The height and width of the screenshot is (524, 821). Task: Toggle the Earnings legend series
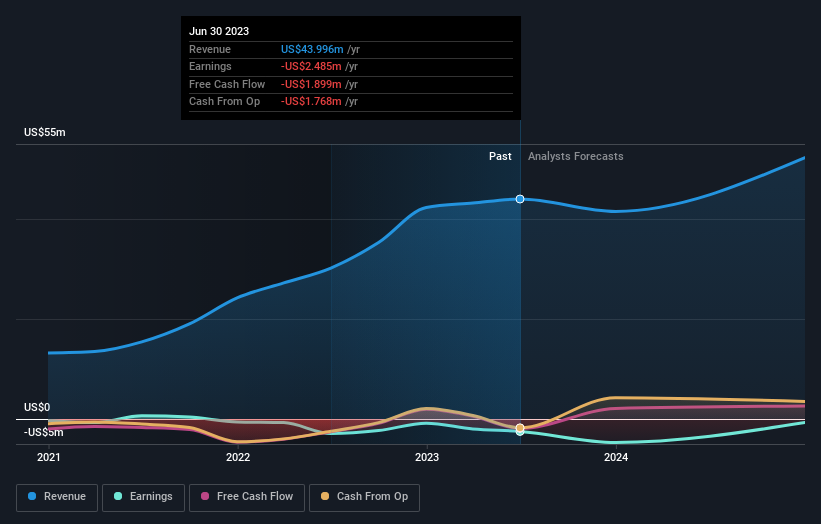[143, 497]
